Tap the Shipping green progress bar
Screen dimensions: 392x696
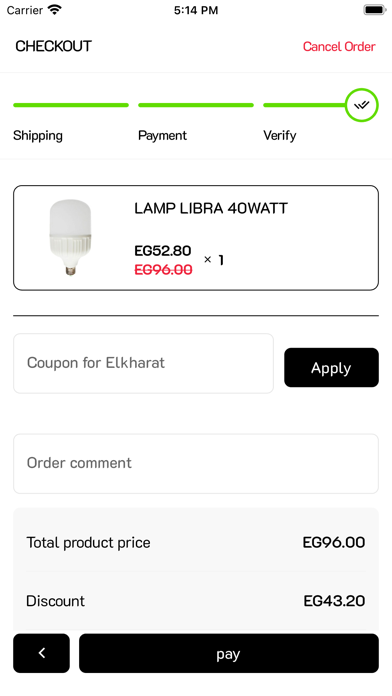[x=71, y=105]
